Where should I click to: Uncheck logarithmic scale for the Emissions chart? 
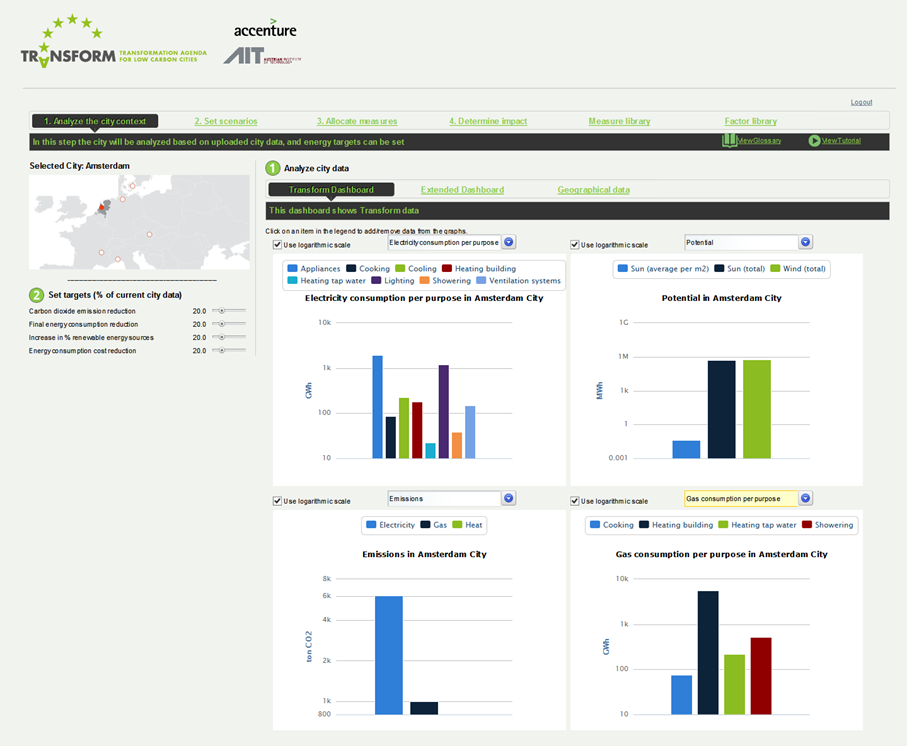tap(278, 501)
